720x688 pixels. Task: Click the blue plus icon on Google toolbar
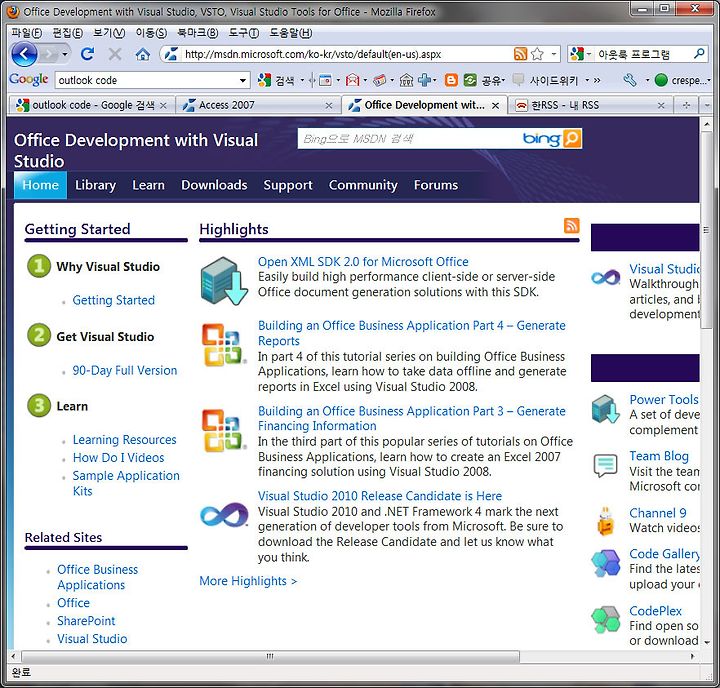point(424,80)
